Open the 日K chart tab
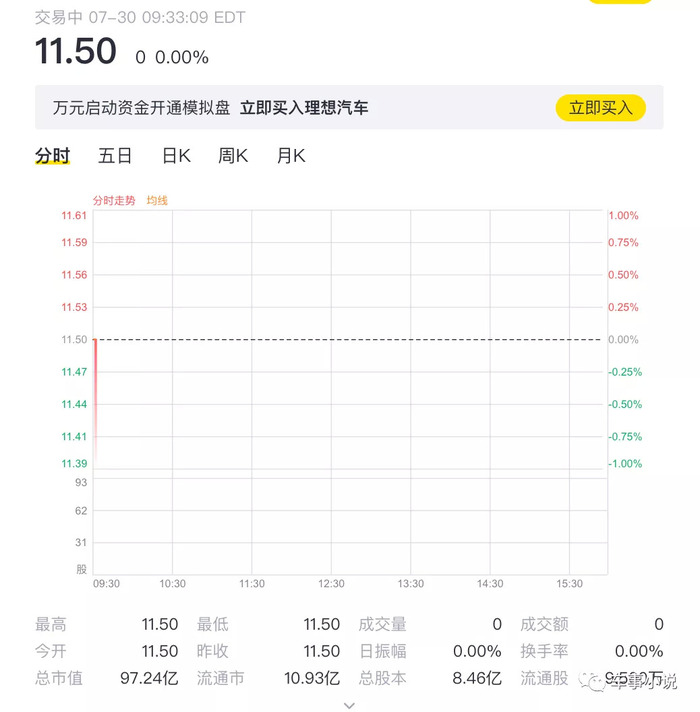The height and width of the screenshot is (712, 700). [x=176, y=156]
